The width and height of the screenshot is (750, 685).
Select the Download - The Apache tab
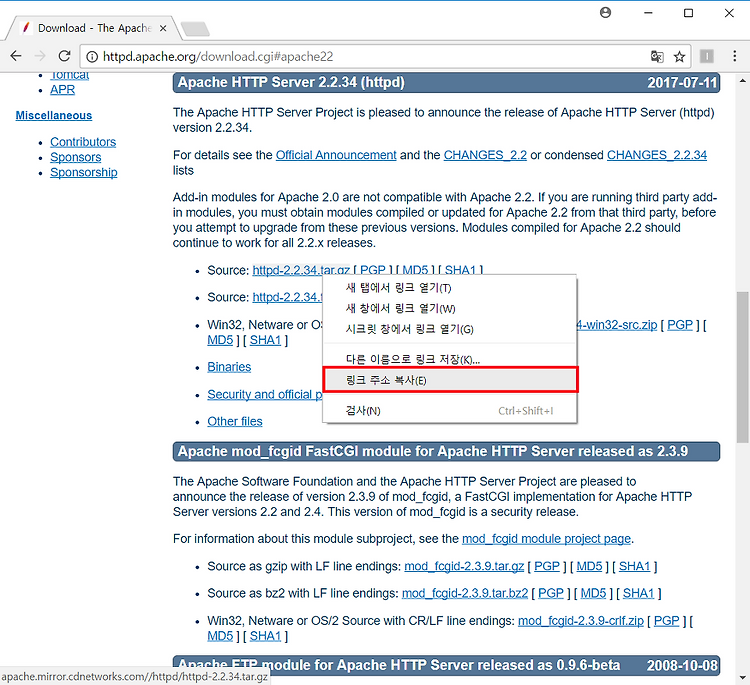(x=94, y=28)
